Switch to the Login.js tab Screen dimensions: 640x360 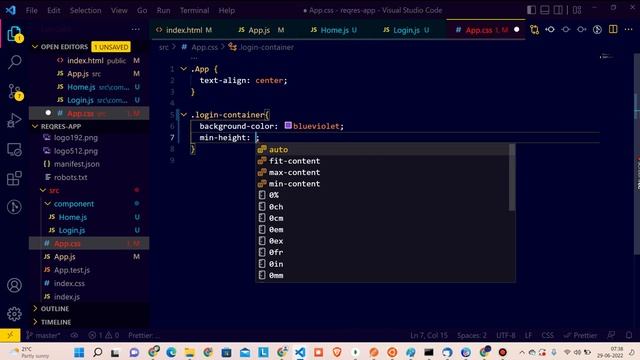click(x=406, y=30)
